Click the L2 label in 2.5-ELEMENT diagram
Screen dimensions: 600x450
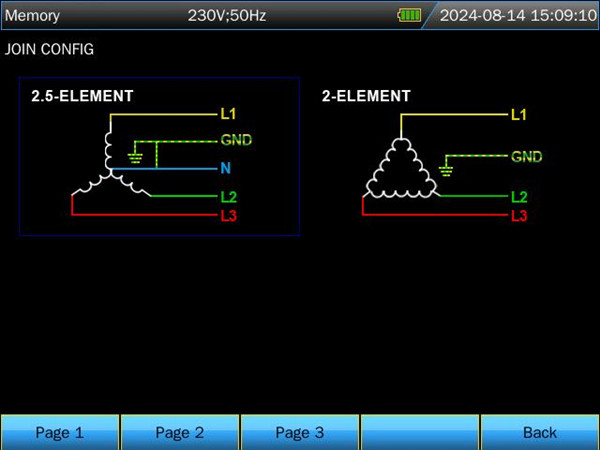[x=228, y=197]
